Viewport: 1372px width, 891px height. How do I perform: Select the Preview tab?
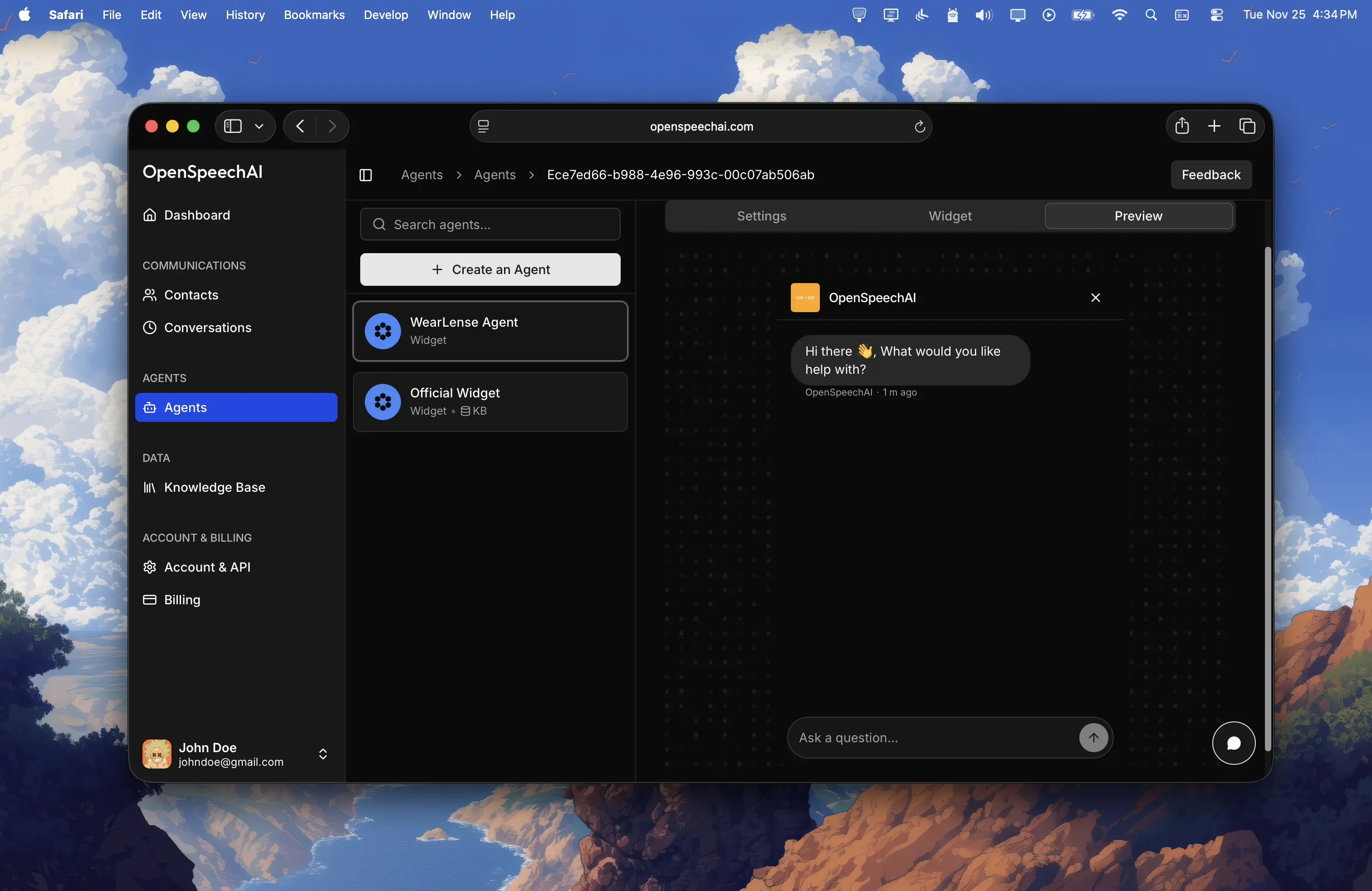(1138, 216)
